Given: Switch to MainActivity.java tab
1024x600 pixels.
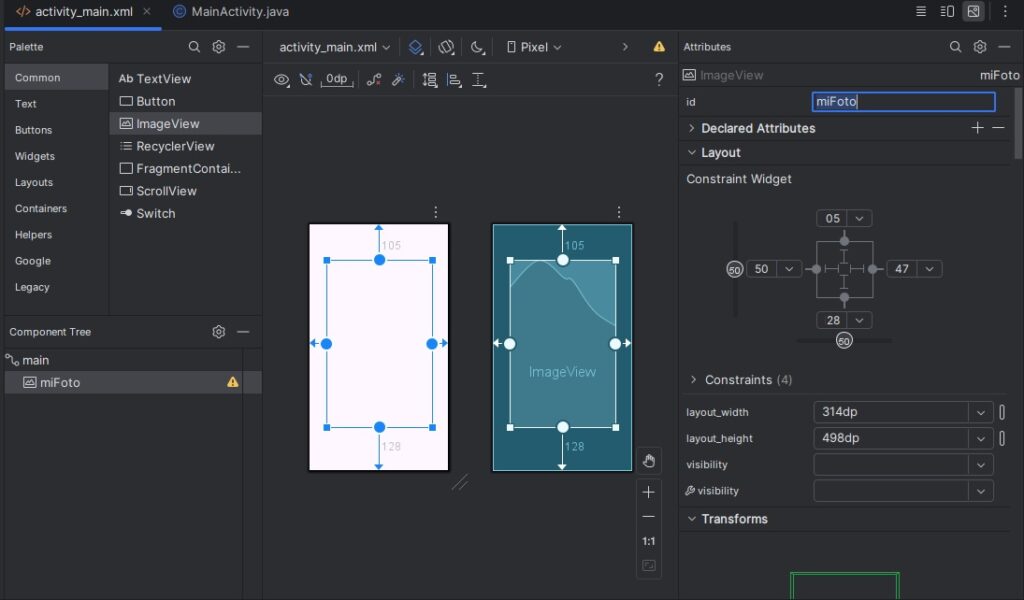Looking at the screenshot, I should click(231, 12).
